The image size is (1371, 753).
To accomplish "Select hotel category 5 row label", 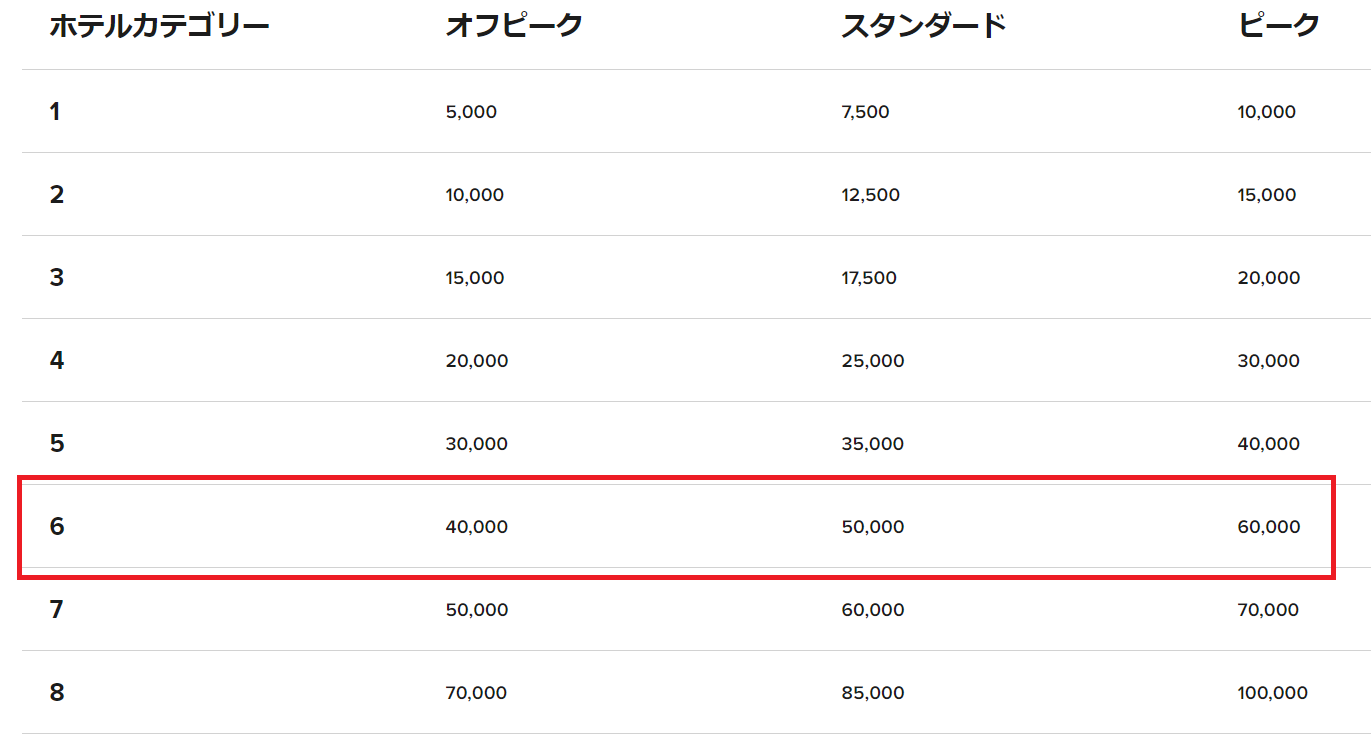I will 57,444.
